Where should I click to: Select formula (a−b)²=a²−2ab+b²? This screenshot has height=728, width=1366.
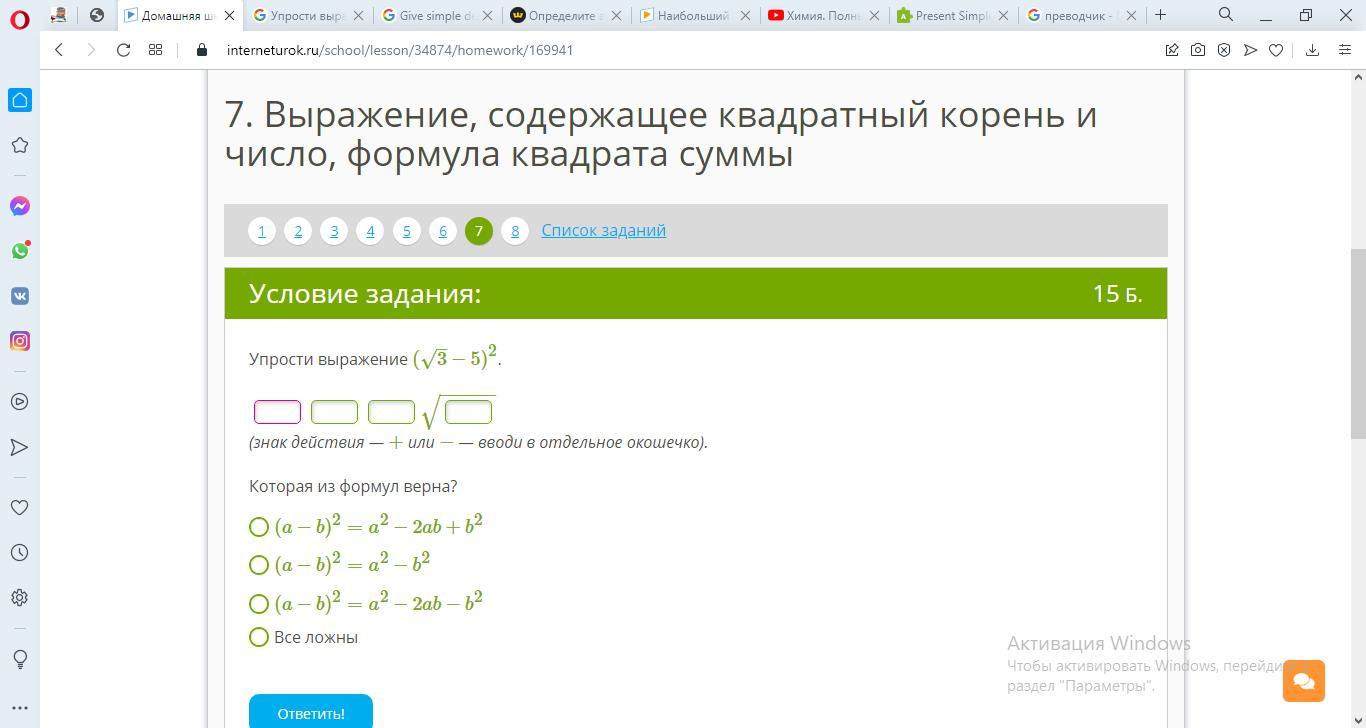click(x=259, y=527)
